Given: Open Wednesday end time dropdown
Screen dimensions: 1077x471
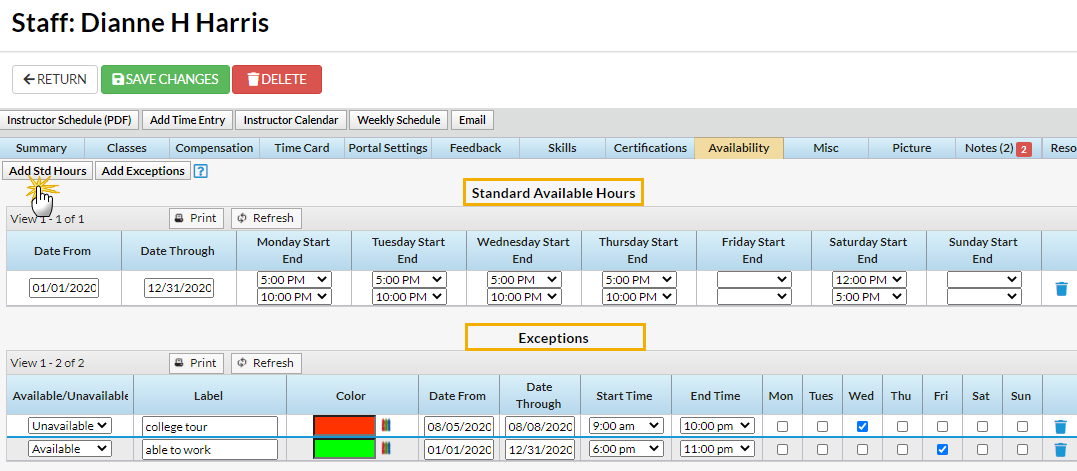Looking at the screenshot, I should click(x=524, y=297).
